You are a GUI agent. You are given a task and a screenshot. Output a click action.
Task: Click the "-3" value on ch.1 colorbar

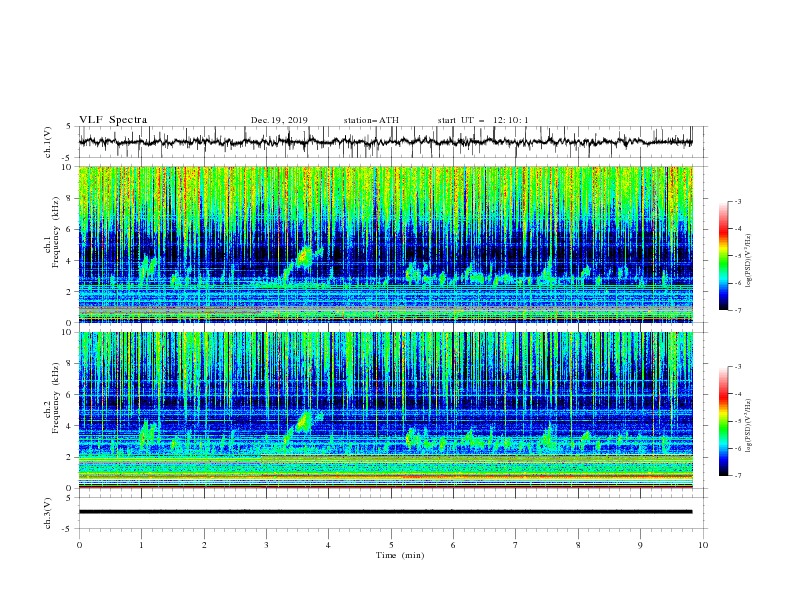point(737,201)
